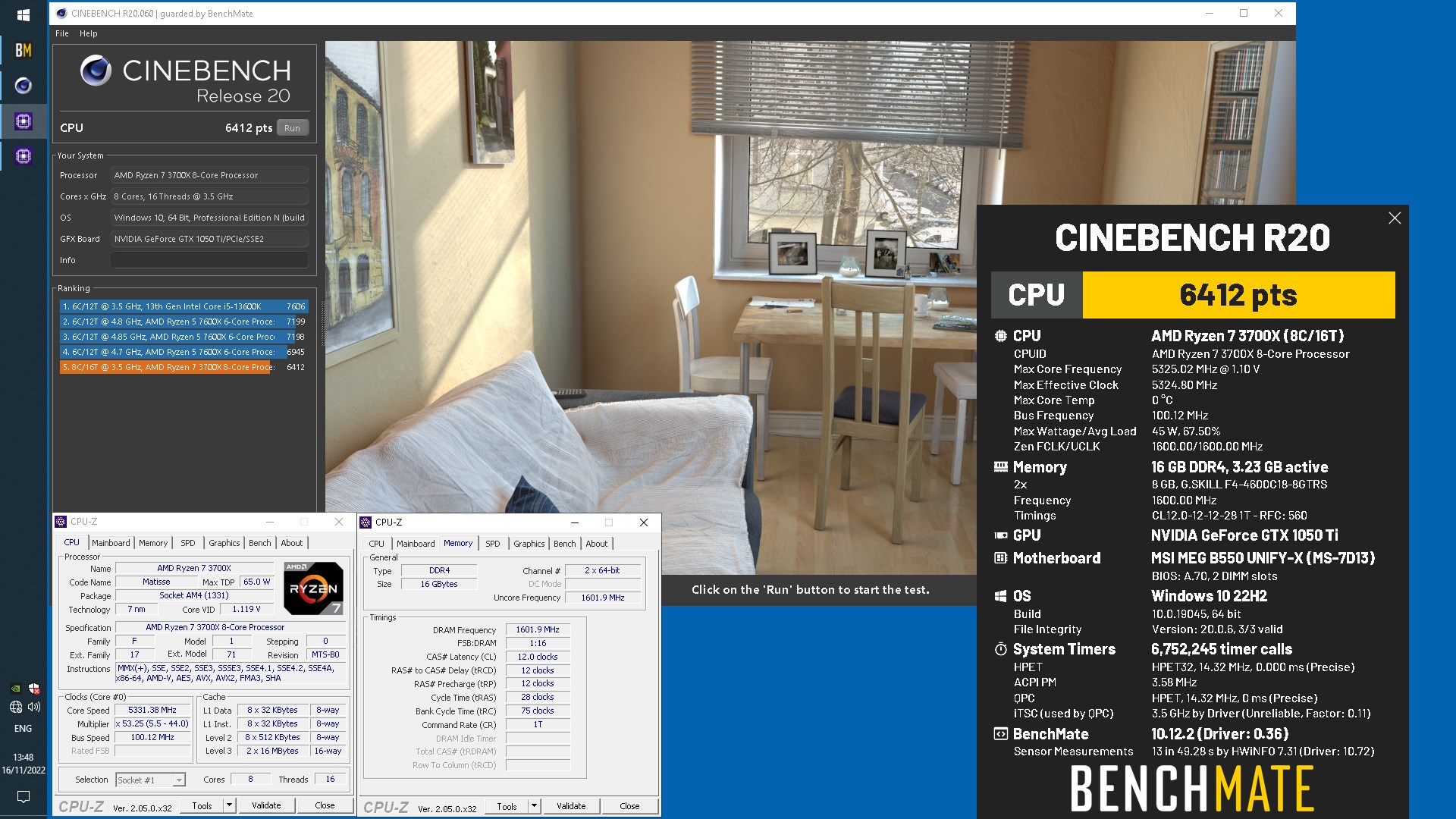Open the volume speaker tray icon
This screenshot has height=819, width=1456.
34,707
